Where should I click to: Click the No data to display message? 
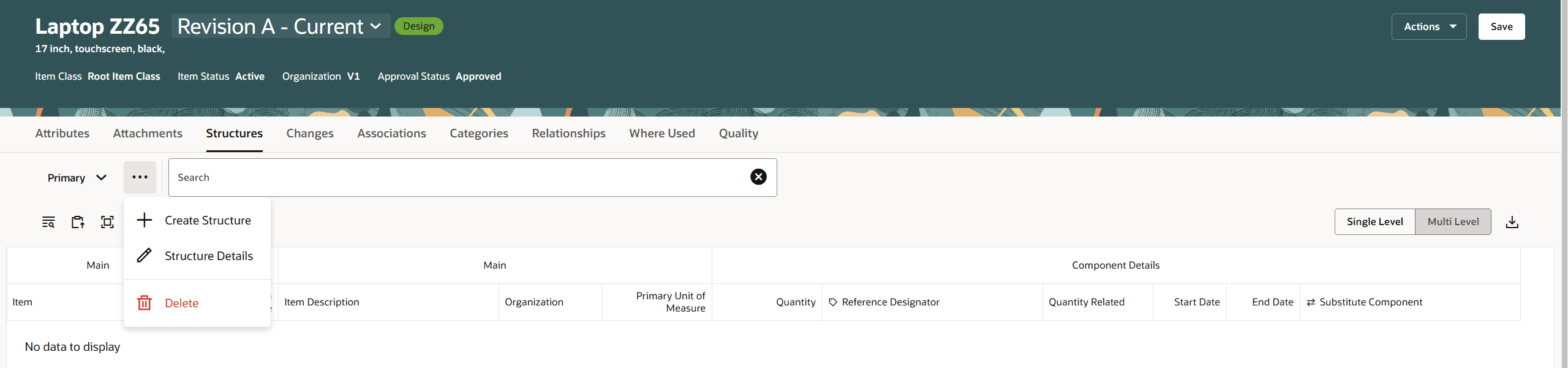click(72, 347)
